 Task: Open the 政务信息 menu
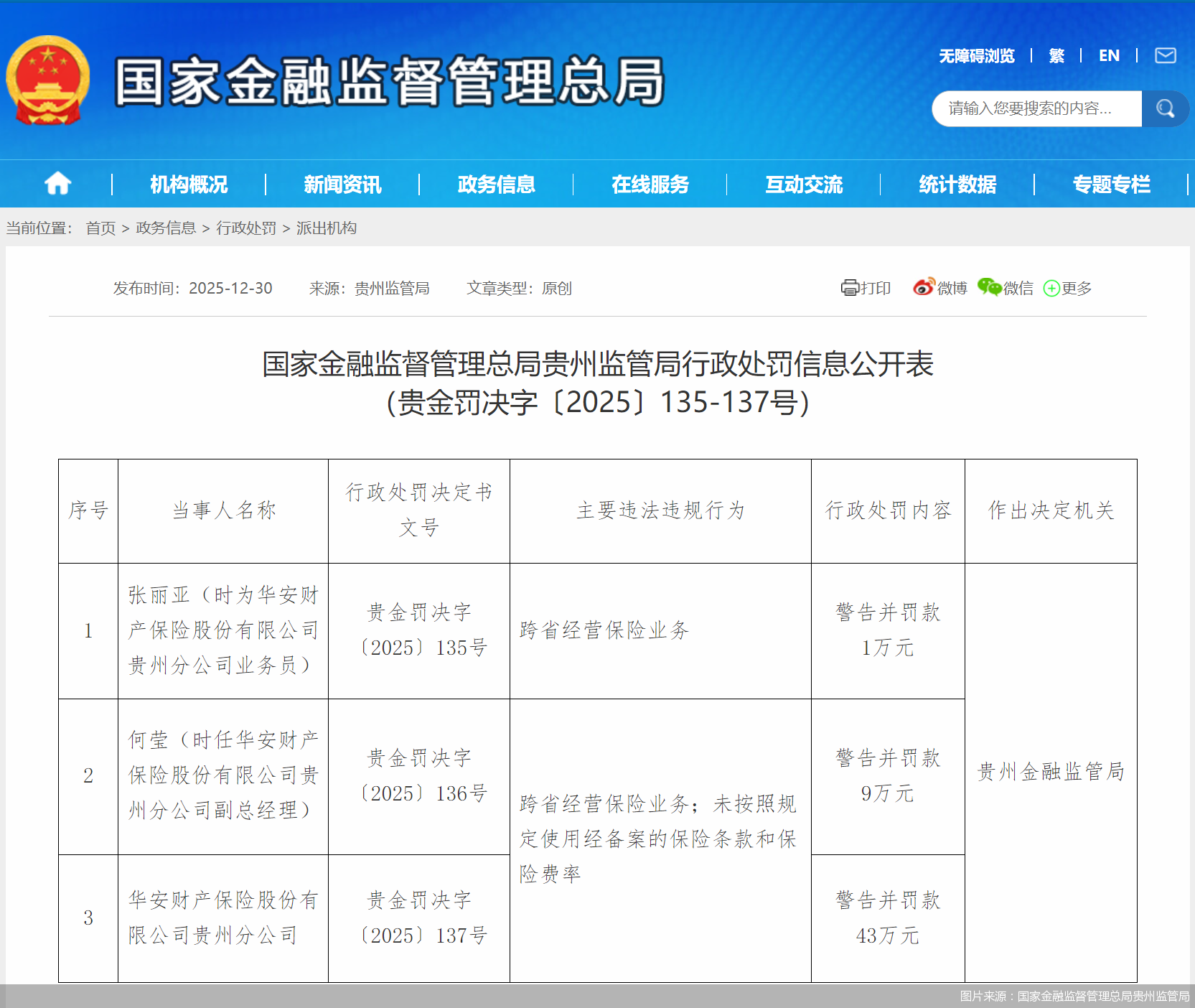click(x=495, y=184)
